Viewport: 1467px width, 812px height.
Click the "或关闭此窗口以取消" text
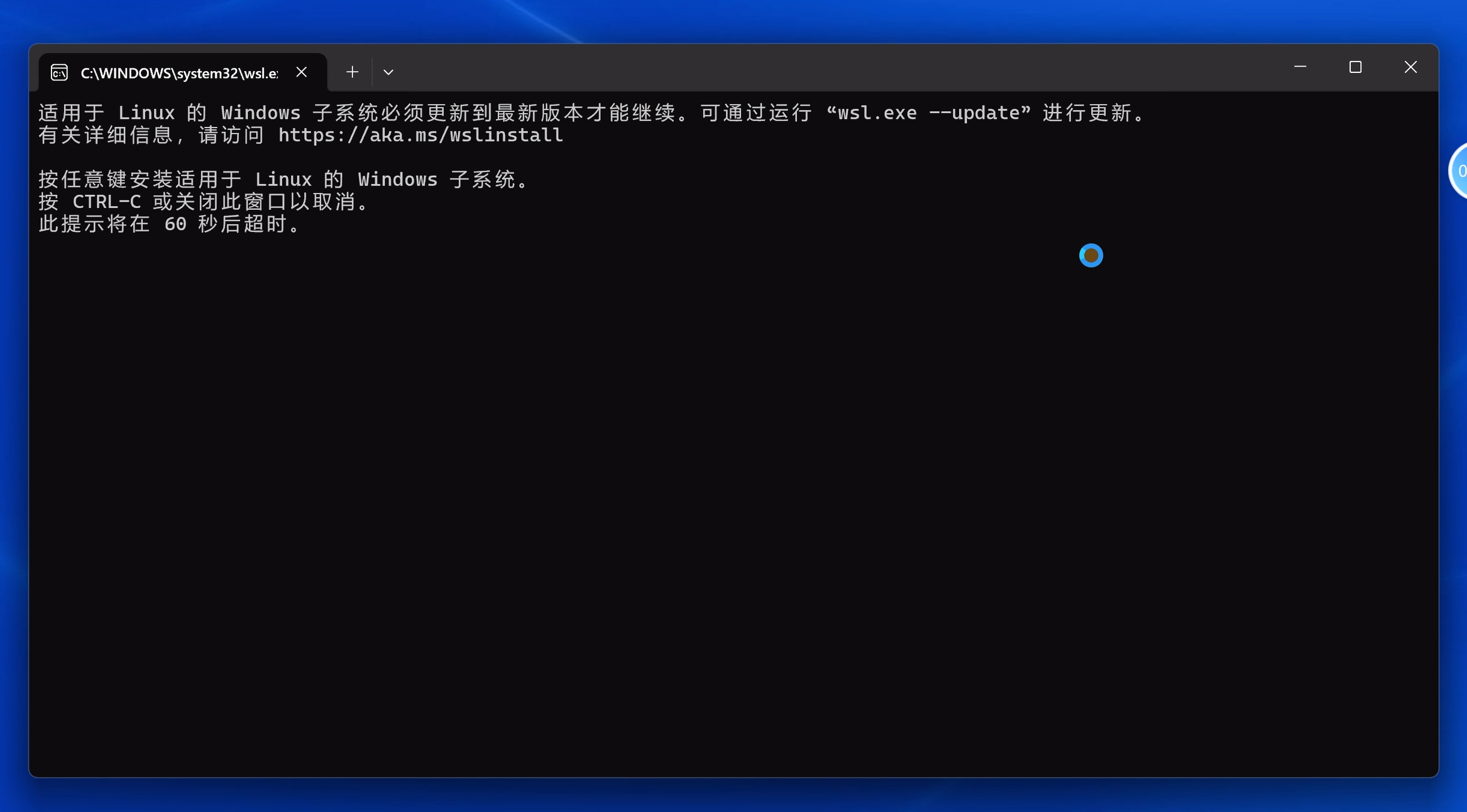click(x=254, y=202)
